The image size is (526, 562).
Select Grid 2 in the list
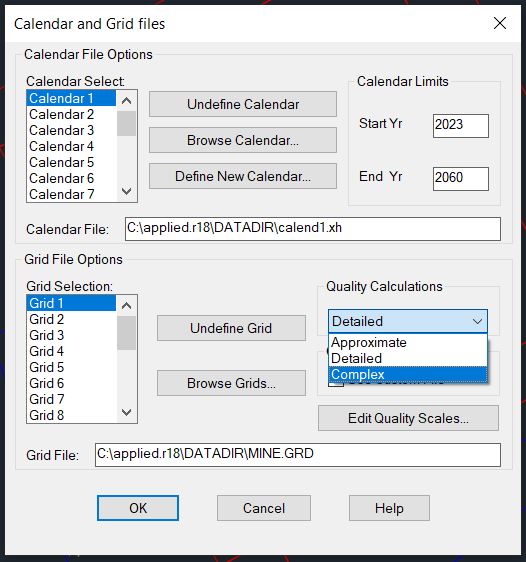[x=71, y=319]
